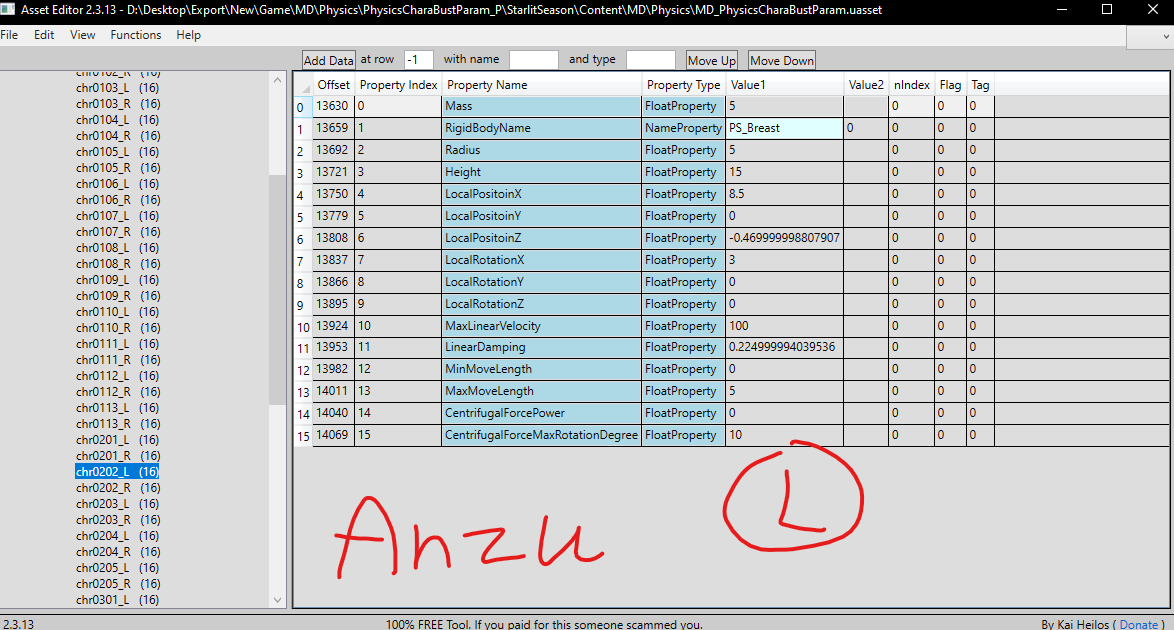
Task: Select tree item chr0104_L
Action: pyautogui.click(x=118, y=120)
